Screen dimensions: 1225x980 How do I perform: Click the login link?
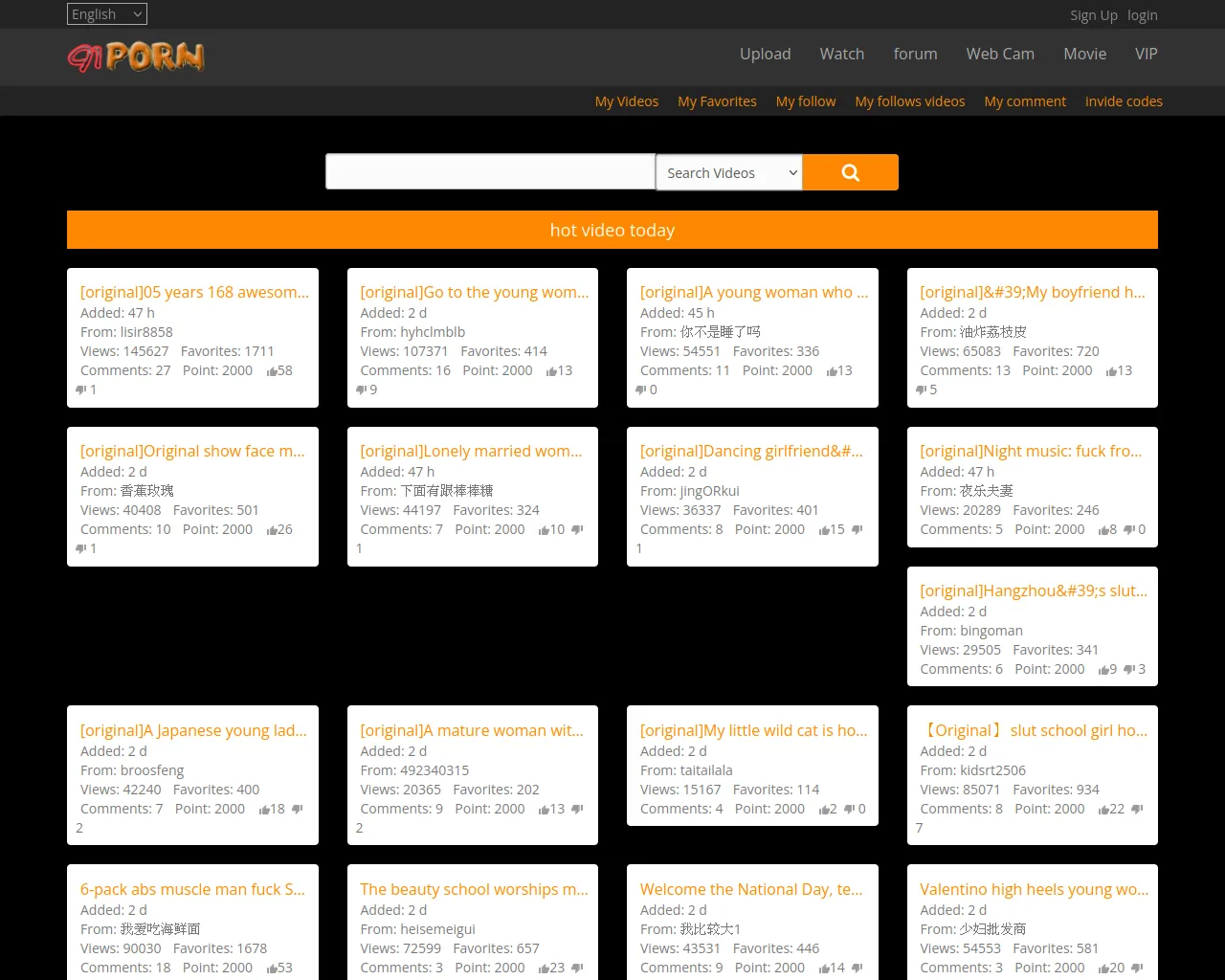(x=1142, y=15)
